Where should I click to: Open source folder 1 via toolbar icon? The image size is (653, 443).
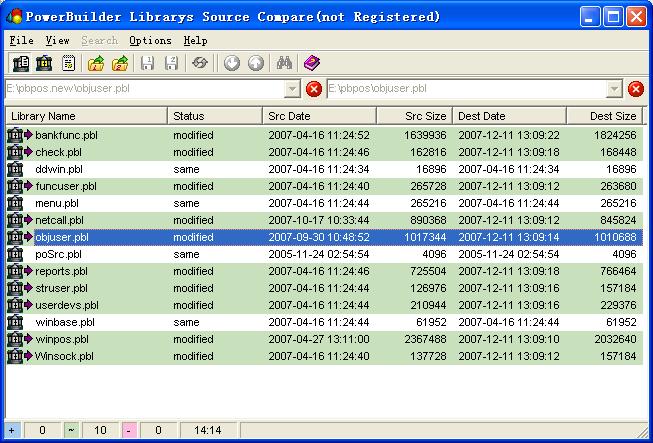(x=96, y=63)
